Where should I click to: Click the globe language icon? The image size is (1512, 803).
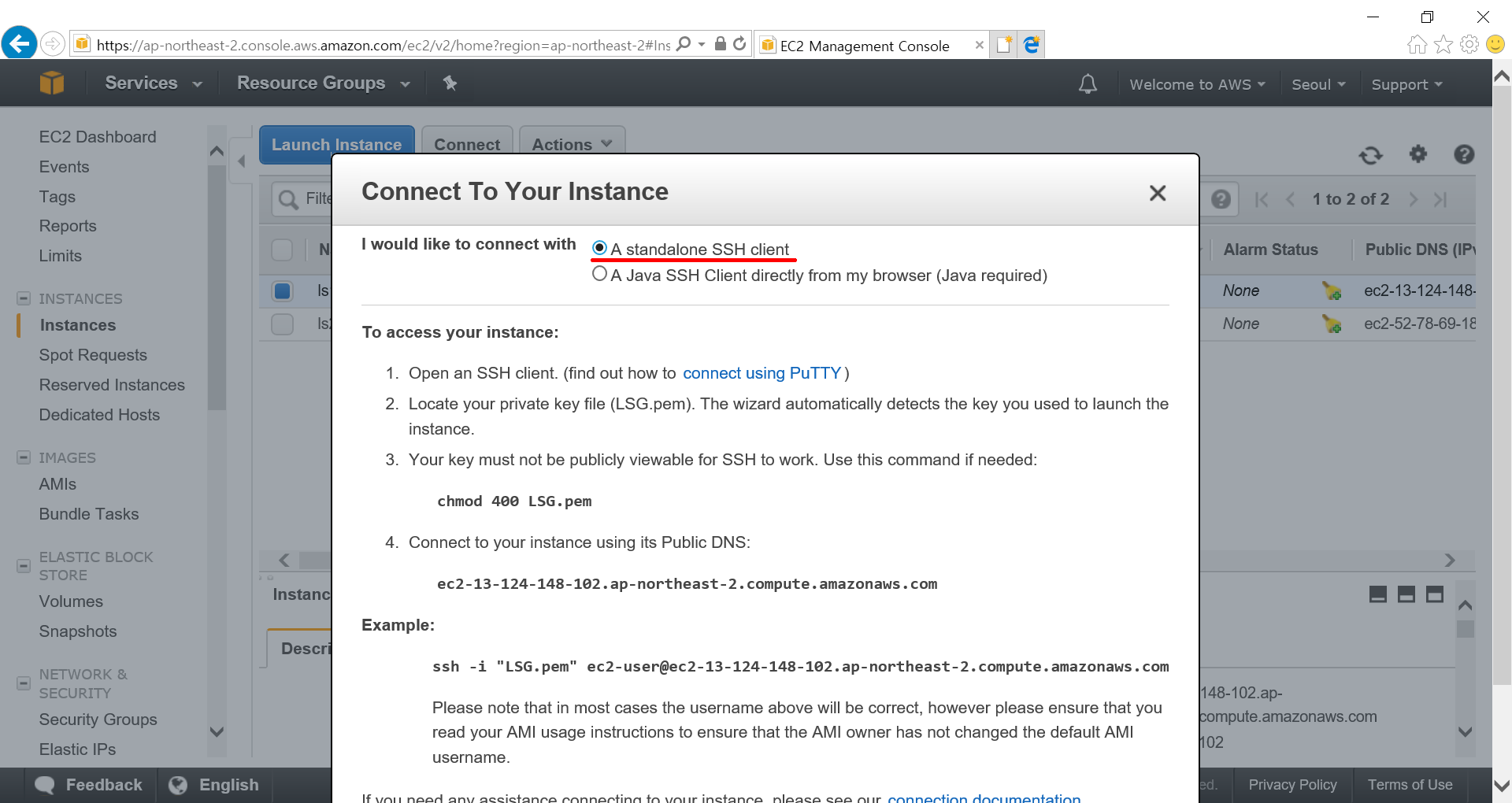point(178,785)
